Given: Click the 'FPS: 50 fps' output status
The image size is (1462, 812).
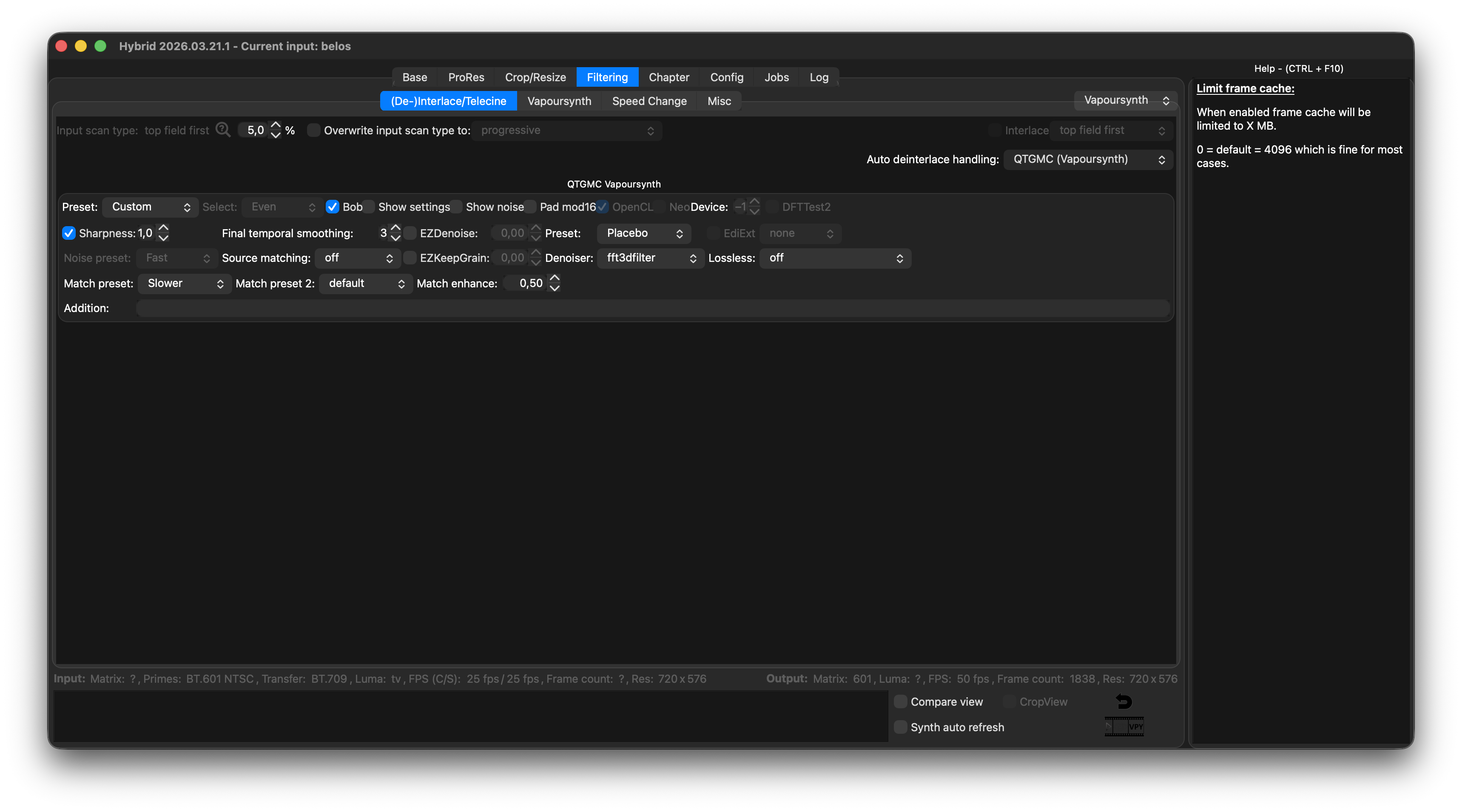Looking at the screenshot, I should [x=959, y=679].
